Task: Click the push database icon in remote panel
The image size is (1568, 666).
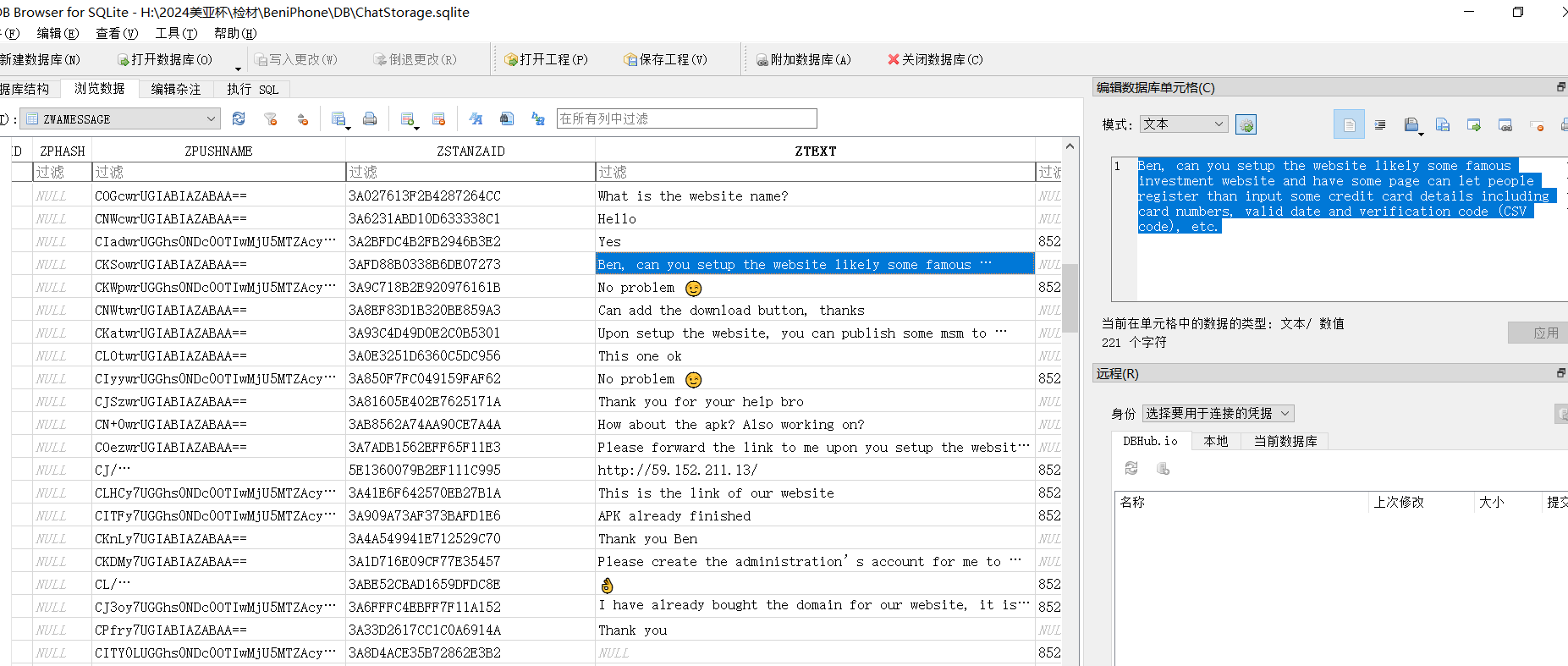Action: point(1163,468)
